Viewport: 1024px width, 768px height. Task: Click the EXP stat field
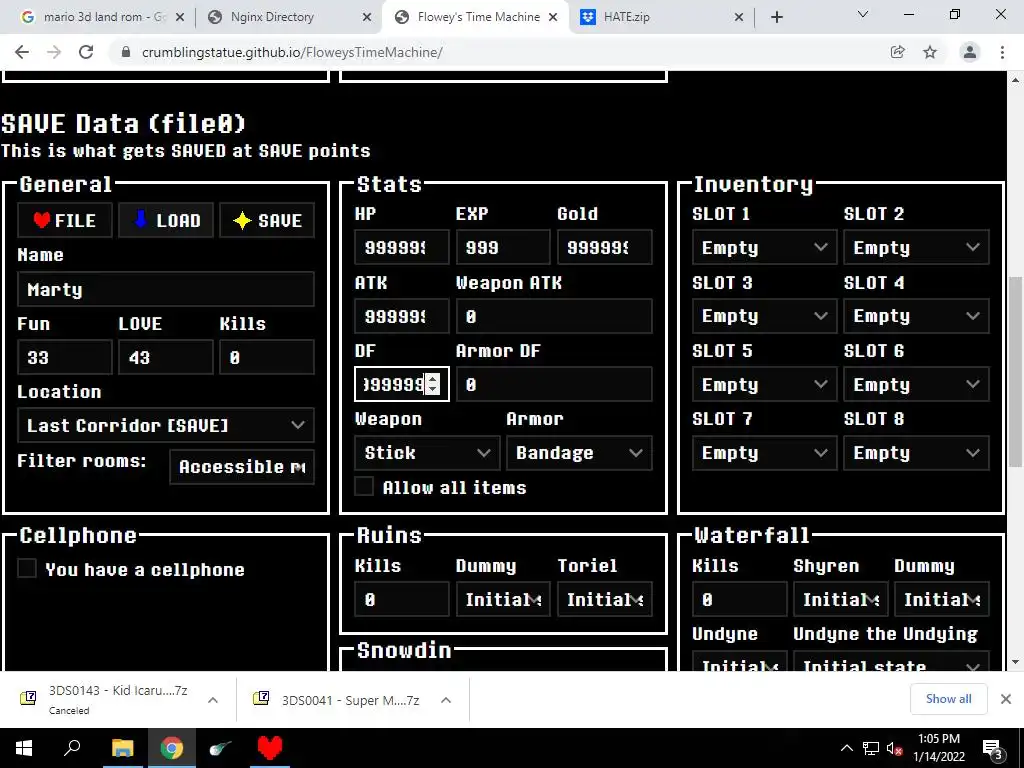click(503, 248)
